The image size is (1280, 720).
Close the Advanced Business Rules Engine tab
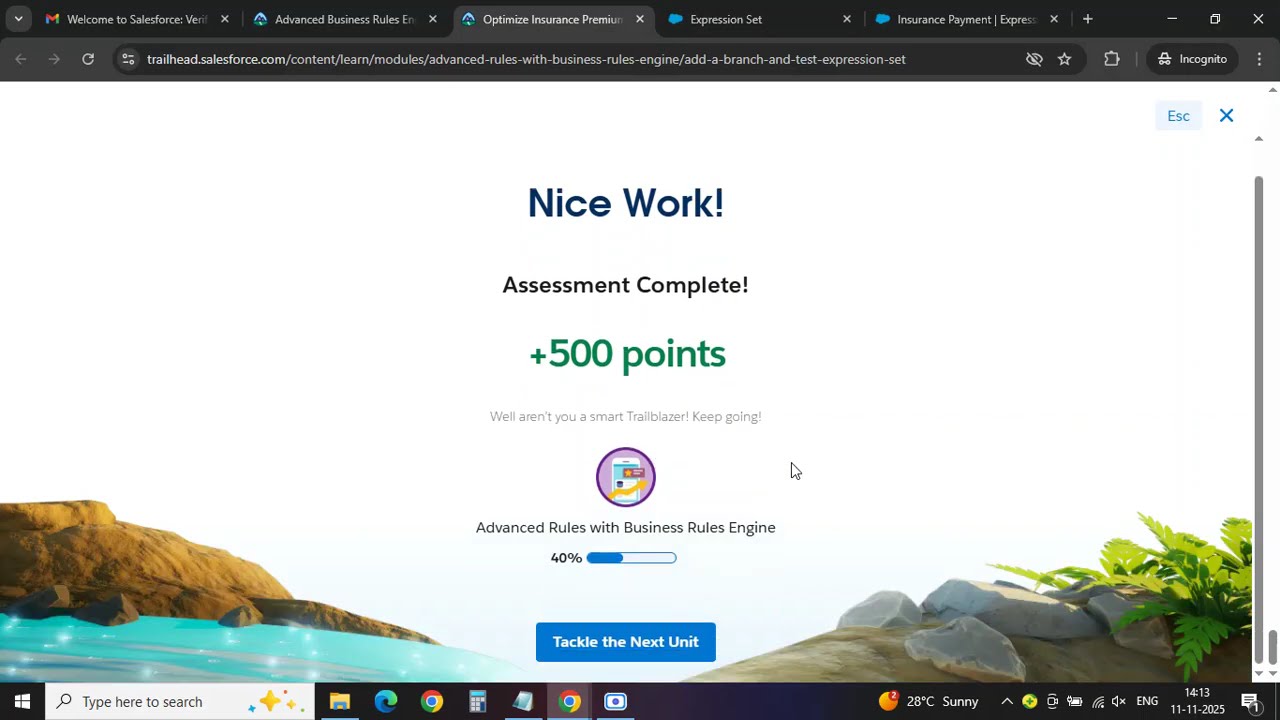tap(433, 19)
